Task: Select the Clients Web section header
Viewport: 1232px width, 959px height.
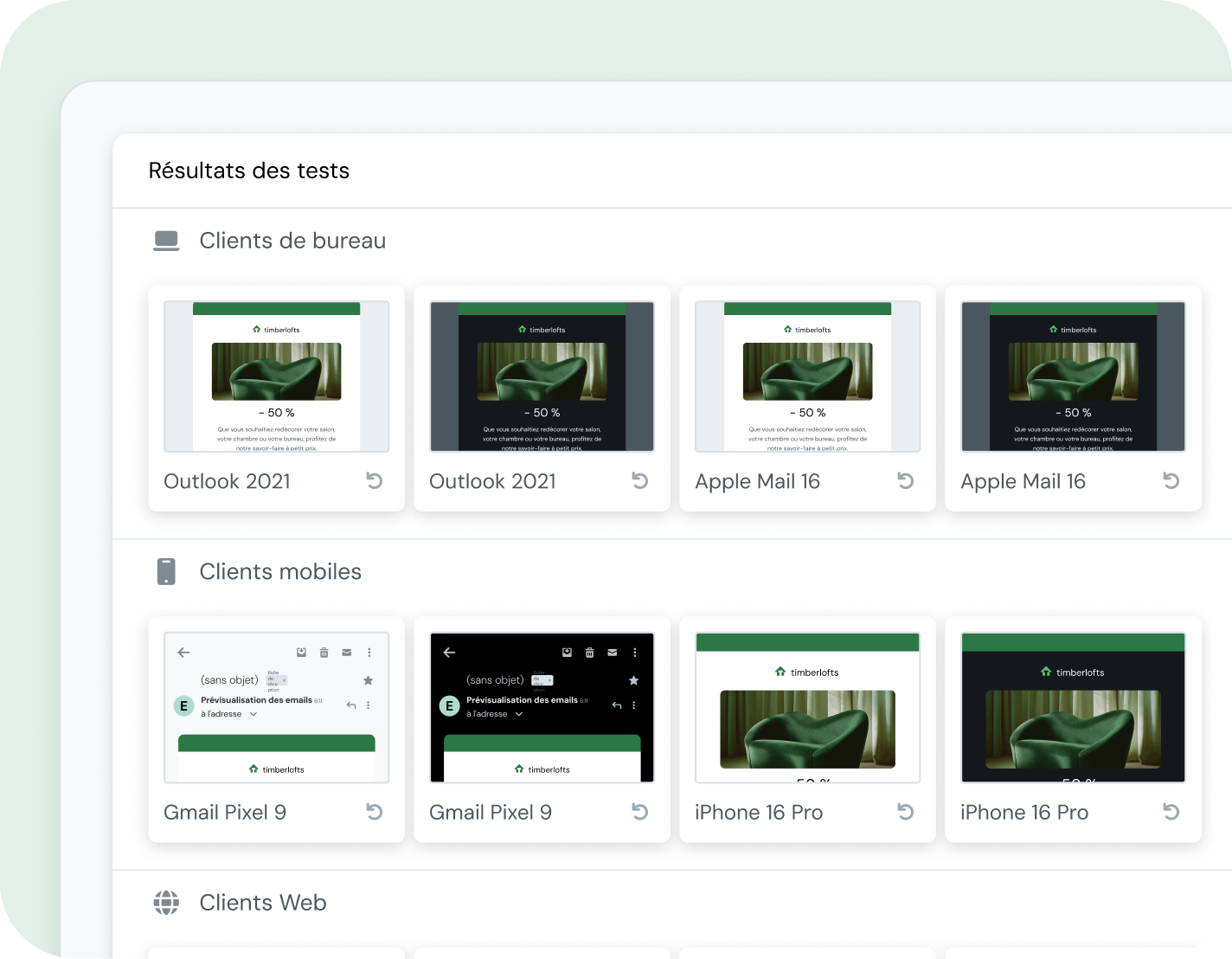Action: pos(263,902)
